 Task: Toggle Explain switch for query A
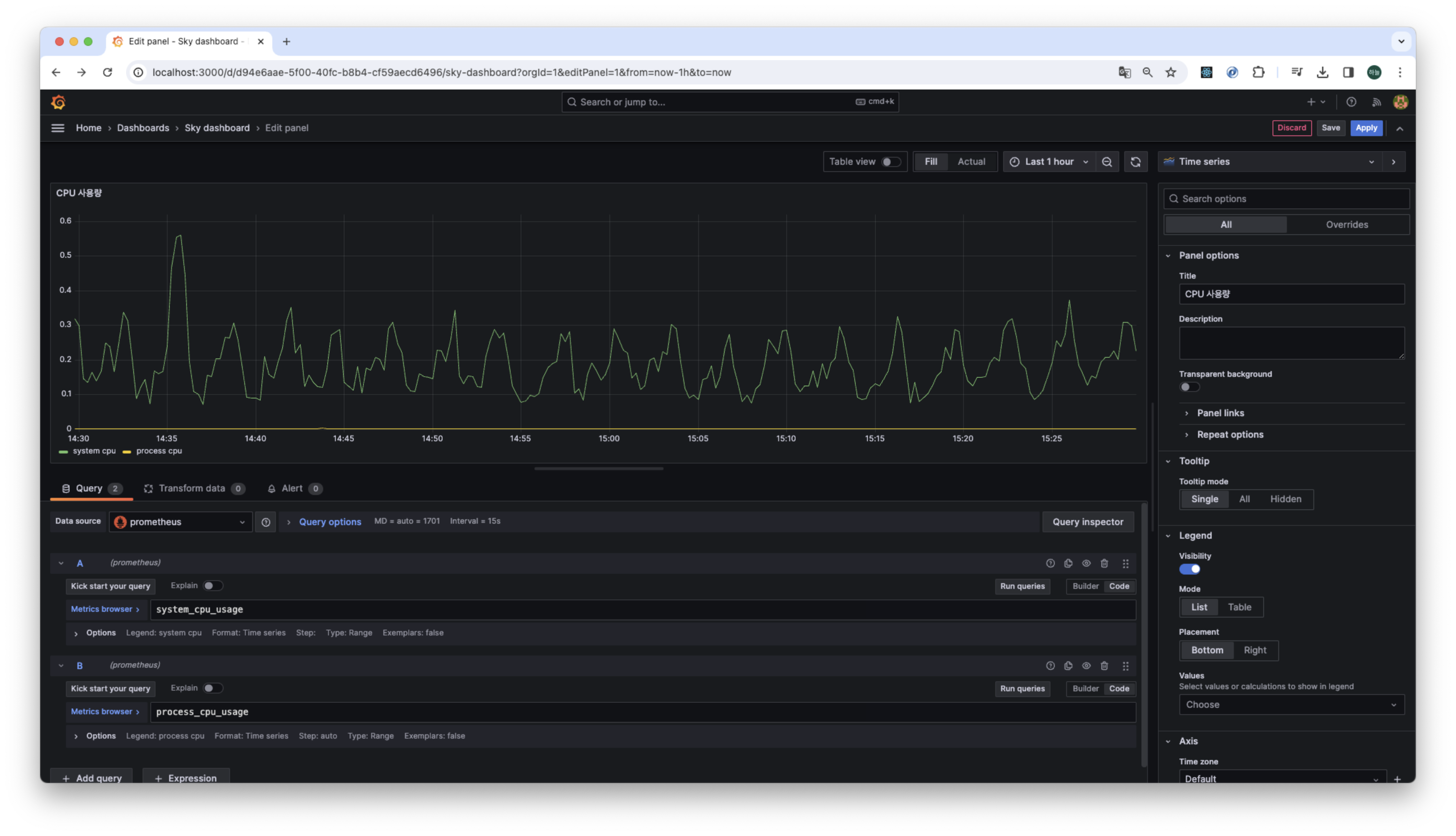point(212,586)
